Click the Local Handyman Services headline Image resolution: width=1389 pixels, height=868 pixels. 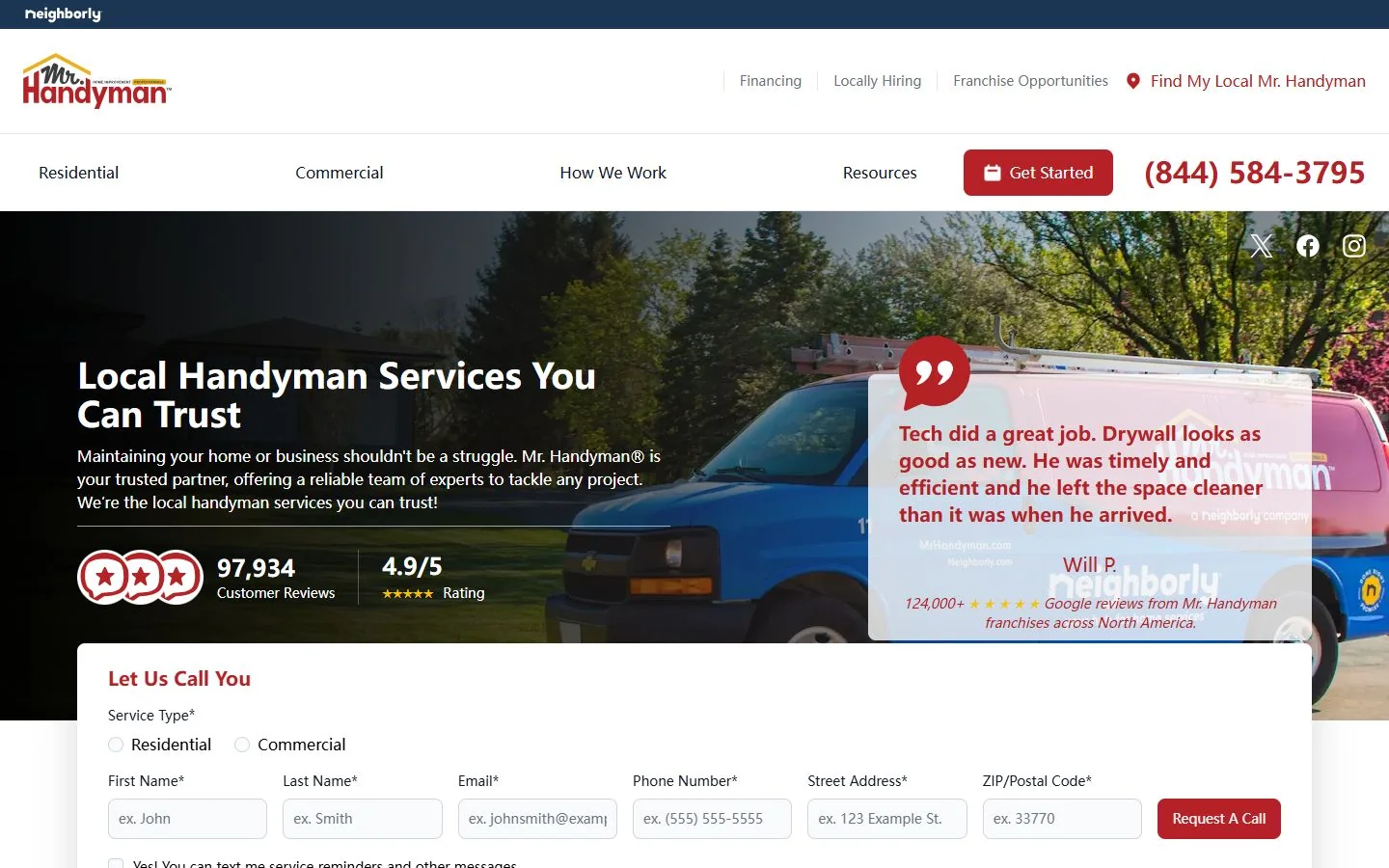337,395
